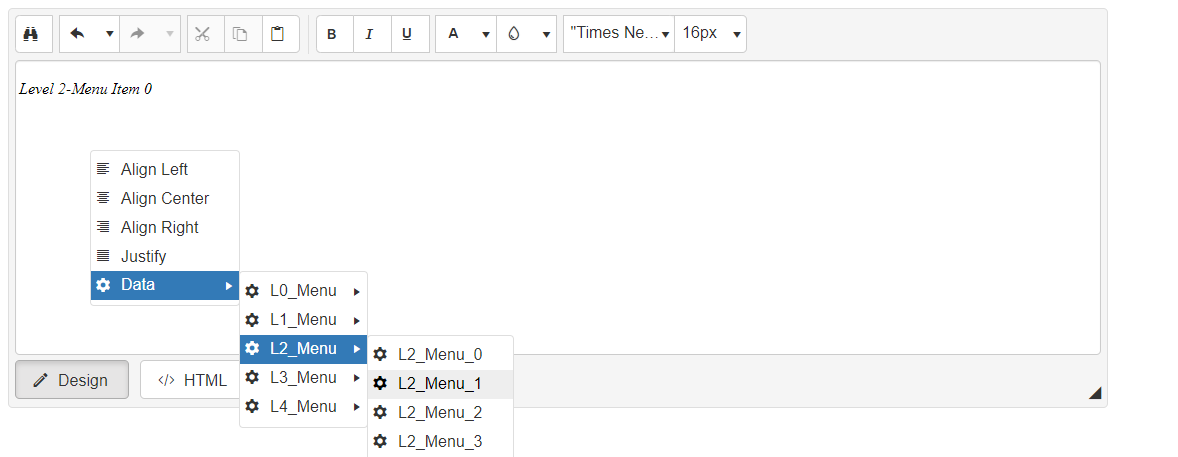Click the scissors Cut icon
Screen dimensions: 1178x457
point(203,34)
